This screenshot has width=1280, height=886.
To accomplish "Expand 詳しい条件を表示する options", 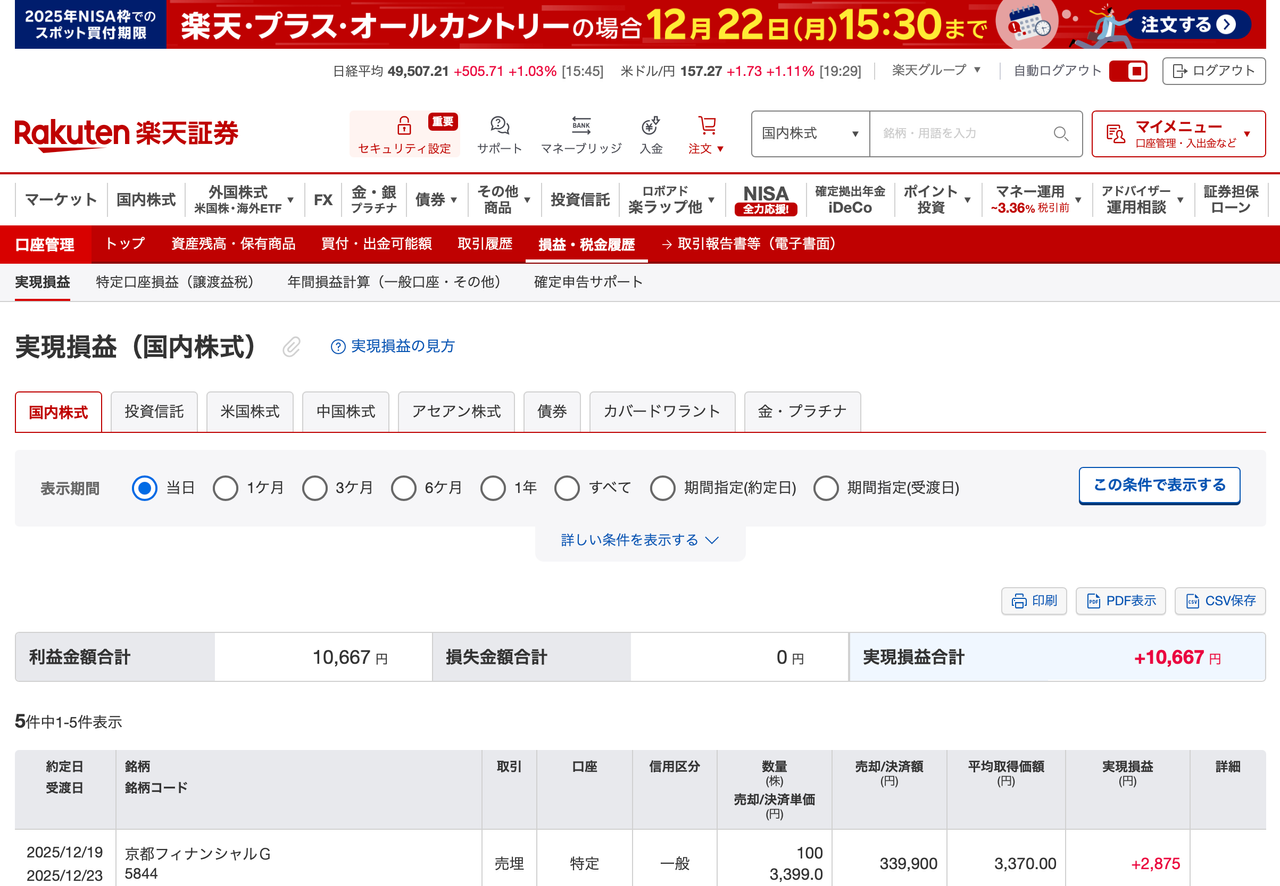I will pyautogui.click(x=640, y=538).
